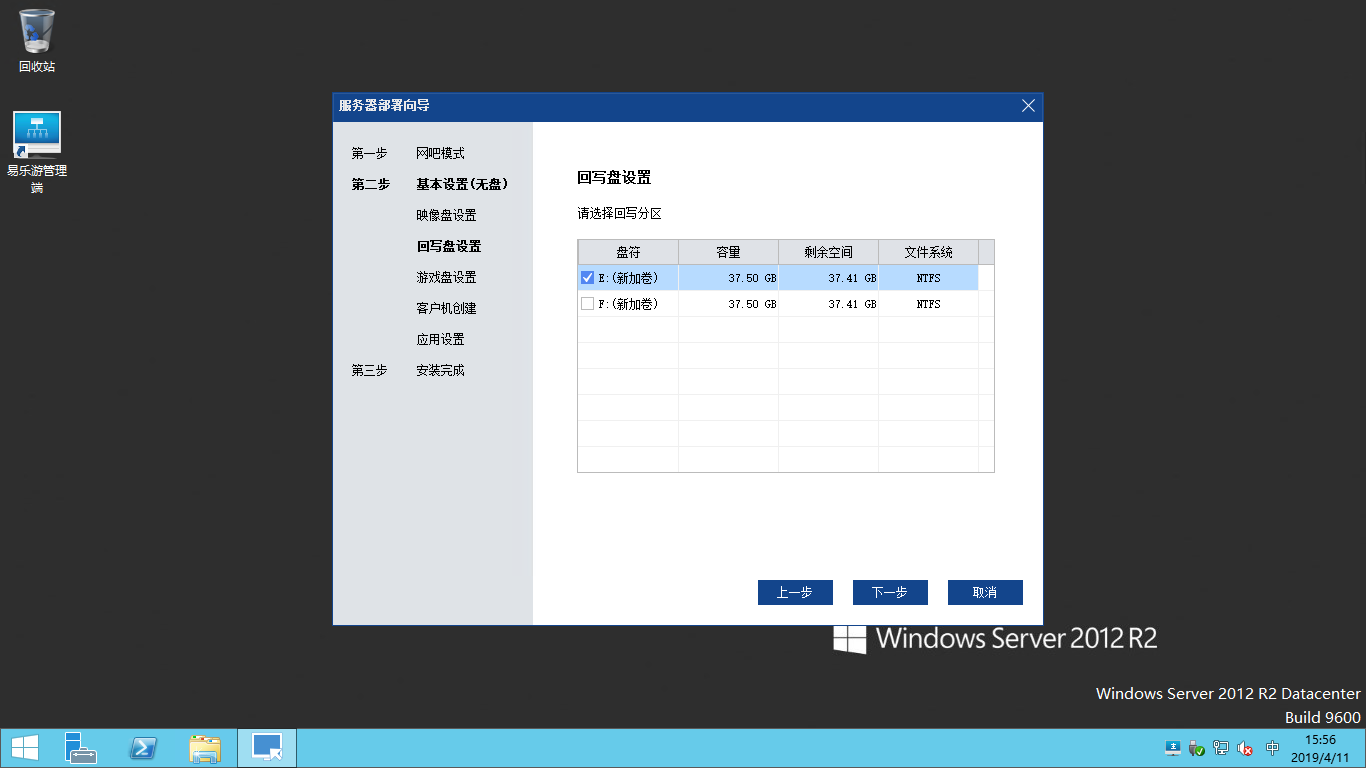
Task: Click the blue monitor tray icon
Action: click(1173, 748)
